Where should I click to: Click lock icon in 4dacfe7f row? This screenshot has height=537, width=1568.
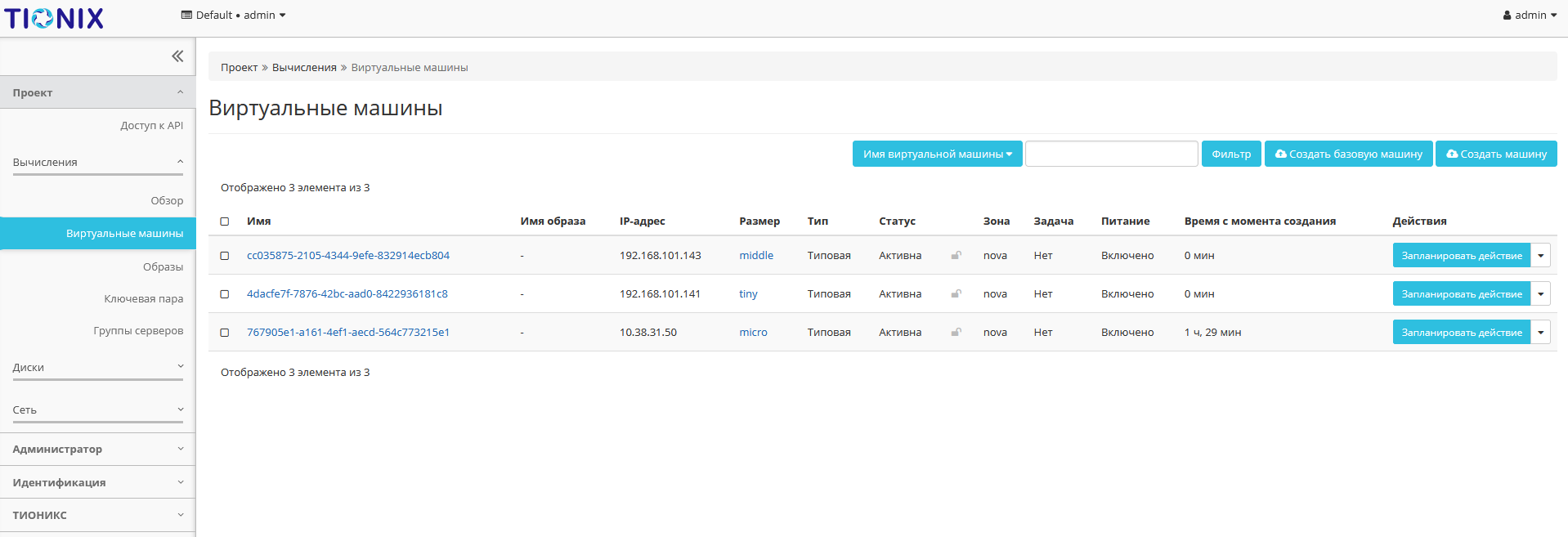click(x=956, y=294)
